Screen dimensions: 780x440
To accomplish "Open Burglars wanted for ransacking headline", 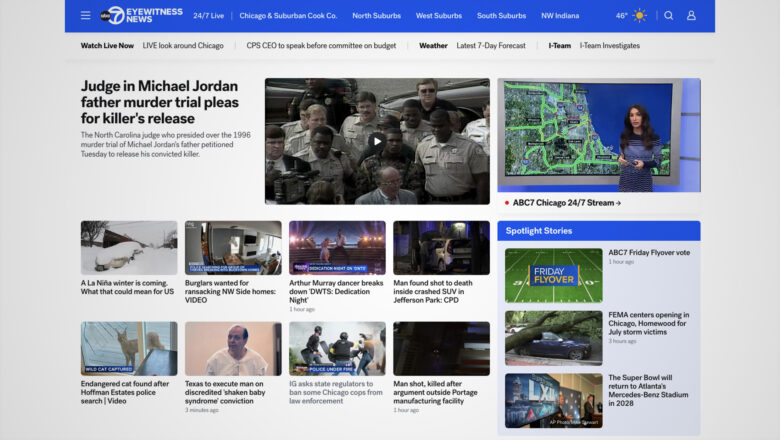I will pos(230,291).
